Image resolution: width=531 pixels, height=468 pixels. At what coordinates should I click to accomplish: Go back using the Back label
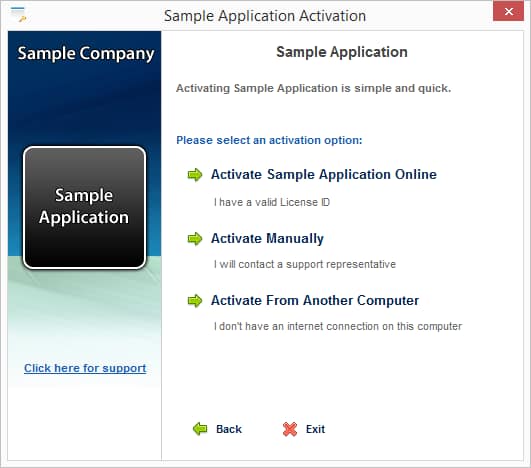229,429
